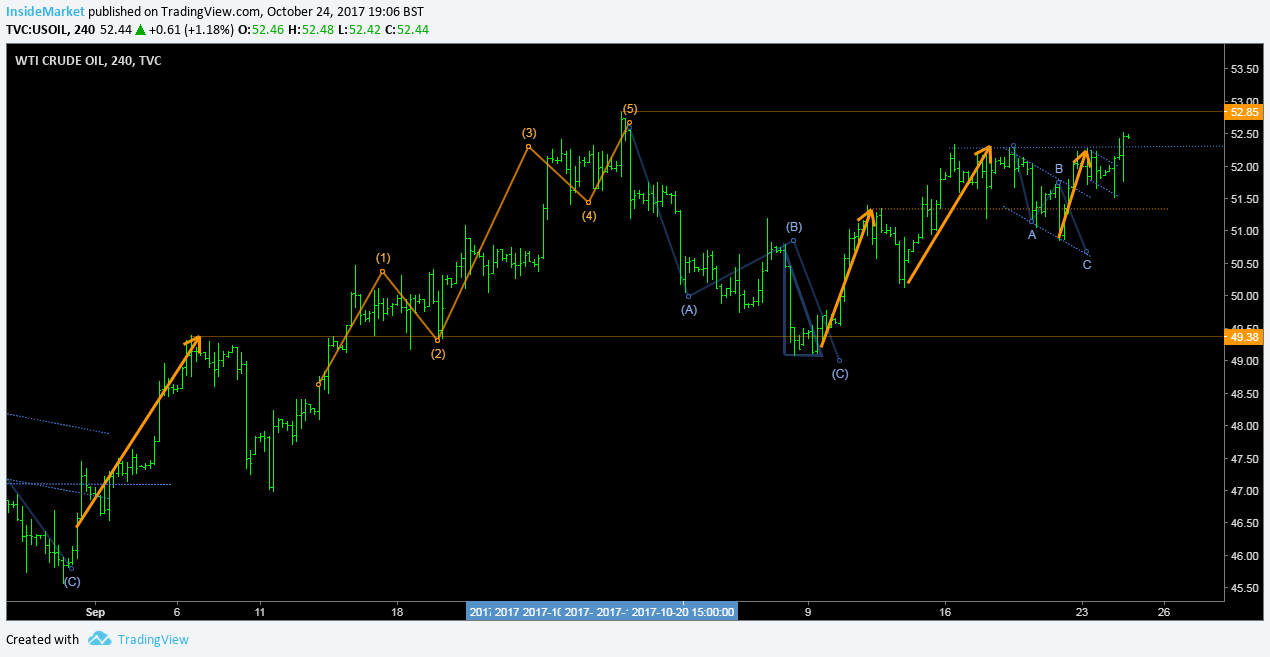This screenshot has height=657, width=1270.
Task: Select the (C) label above the Sep date
Action: pyautogui.click(x=71, y=581)
